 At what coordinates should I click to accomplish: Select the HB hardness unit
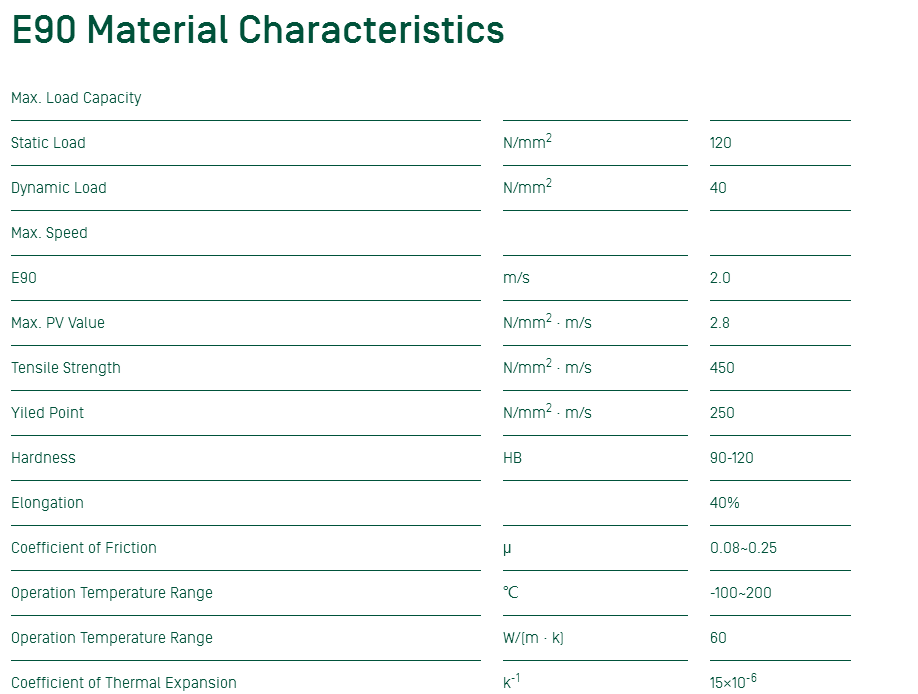tap(512, 458)
